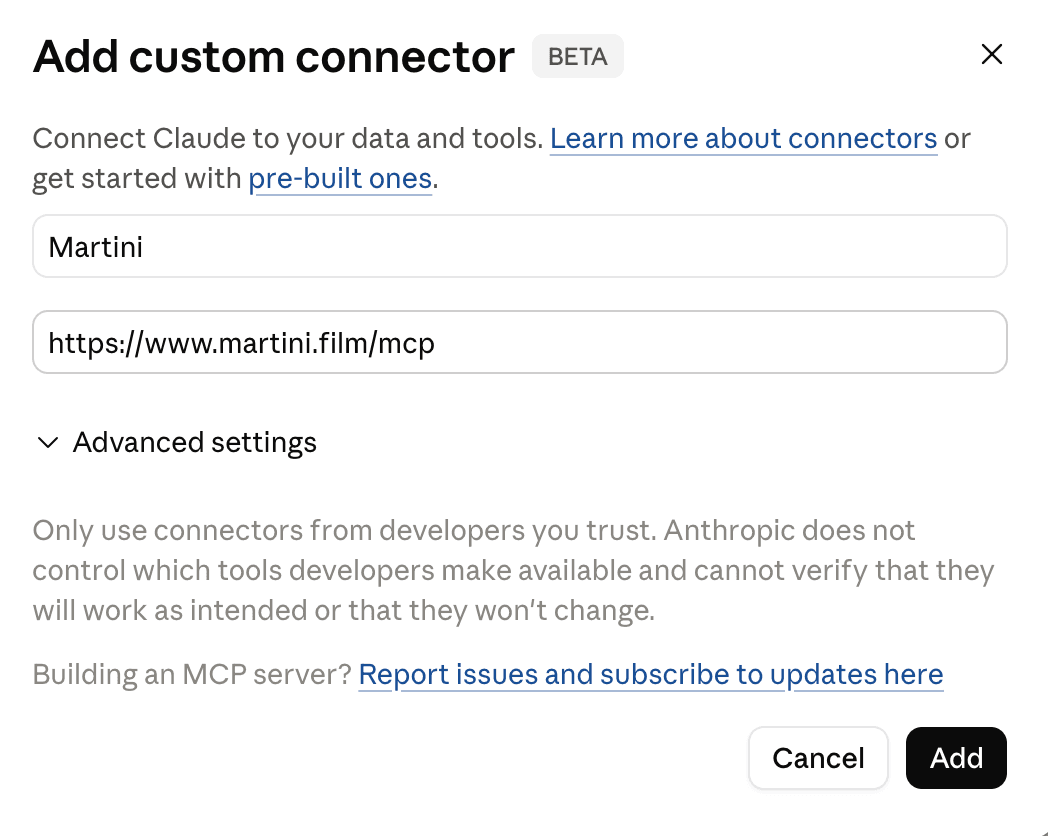Confirm with the Add button
Viewport: 1048px width, 836px height.
[956, 758]
